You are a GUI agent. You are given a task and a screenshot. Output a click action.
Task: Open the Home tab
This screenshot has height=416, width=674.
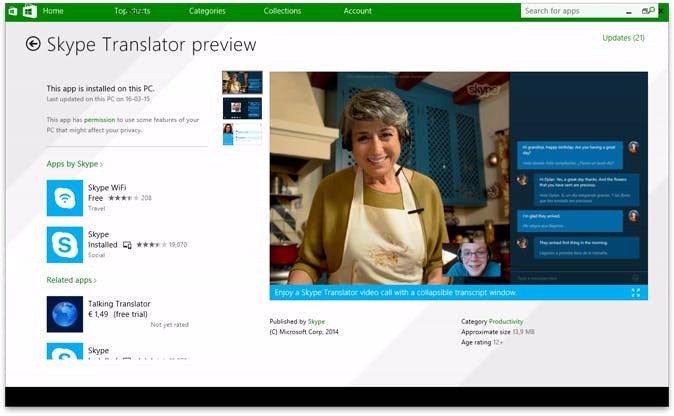pos(53,11)
